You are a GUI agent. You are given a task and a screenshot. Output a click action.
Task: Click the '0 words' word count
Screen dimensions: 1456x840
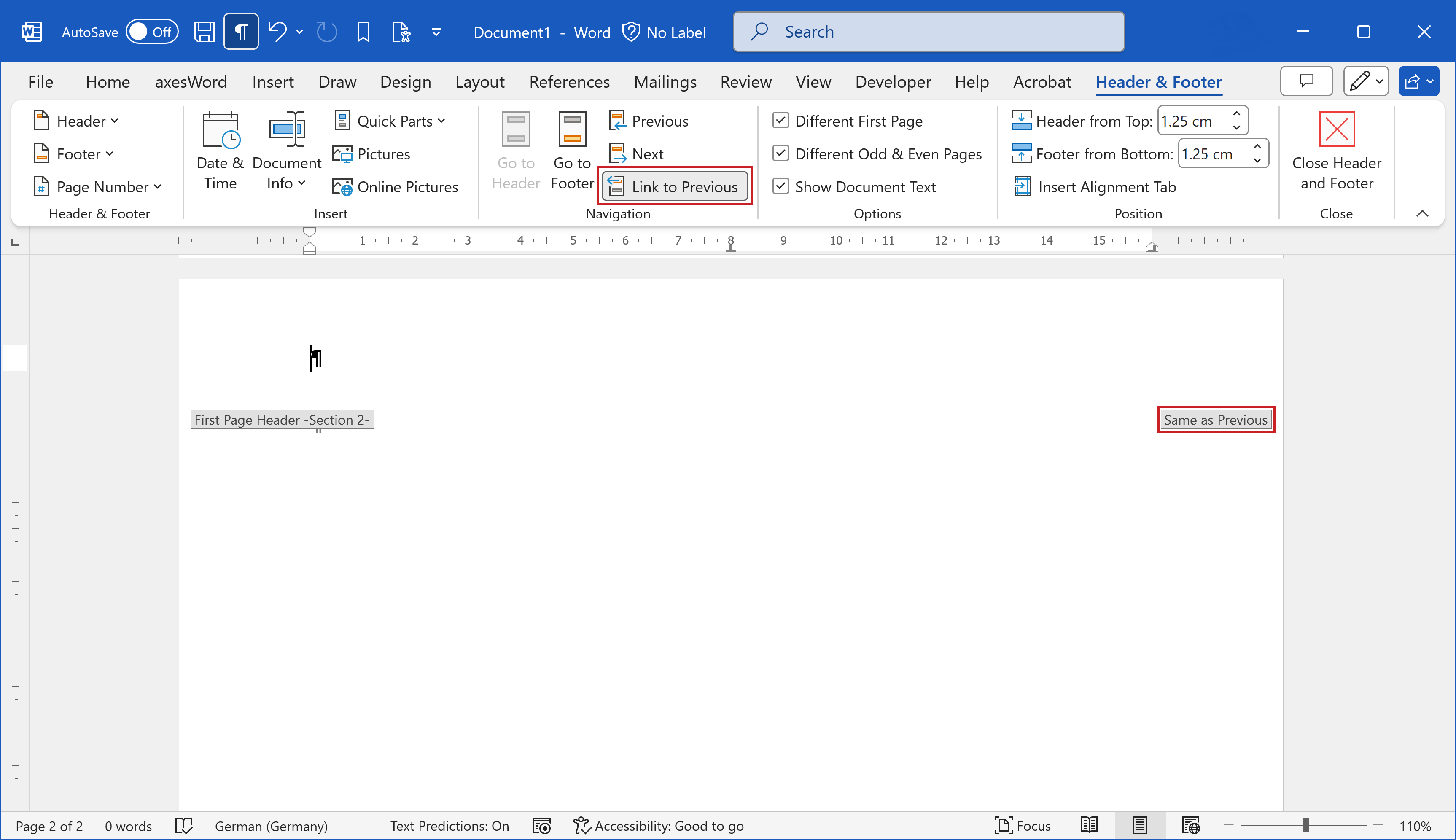(128, 826)
